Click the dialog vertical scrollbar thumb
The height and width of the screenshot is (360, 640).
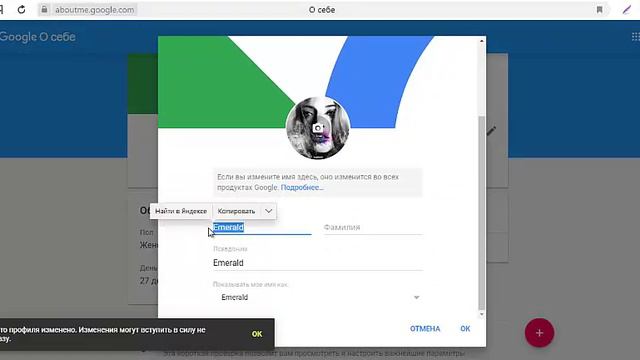point(482,213)
